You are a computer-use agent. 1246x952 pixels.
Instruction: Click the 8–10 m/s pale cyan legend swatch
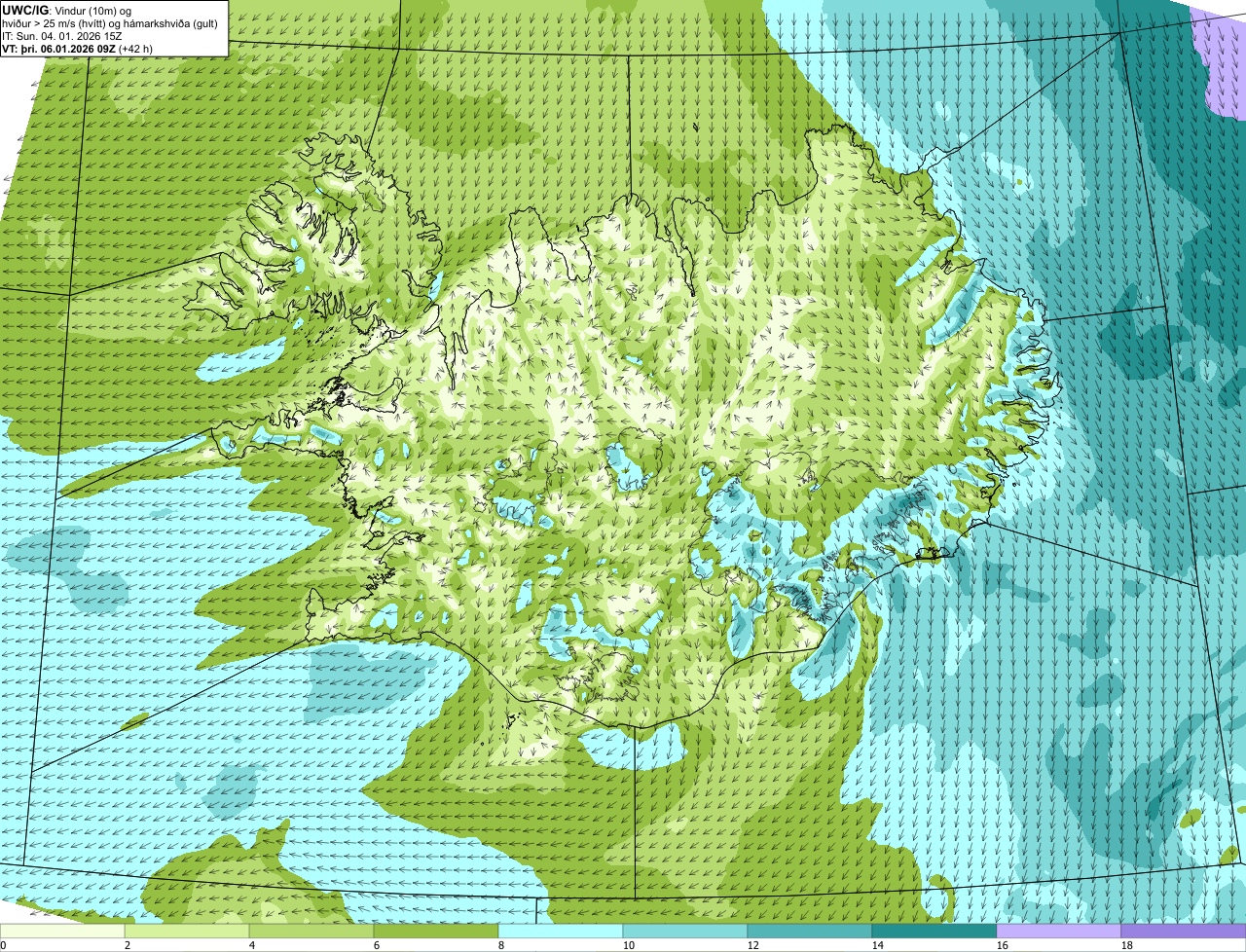[561, 932]
